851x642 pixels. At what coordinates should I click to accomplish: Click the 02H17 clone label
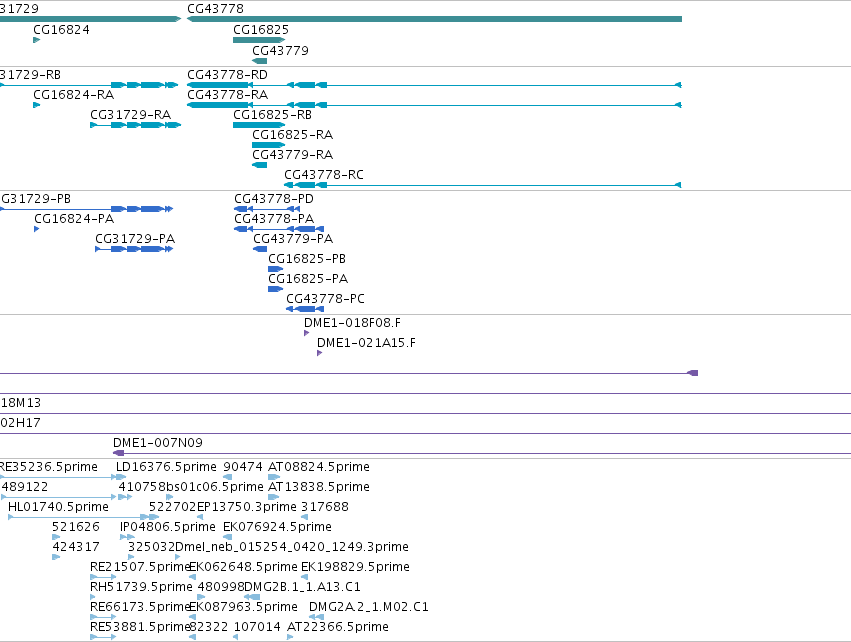click(x=21, y=423)
